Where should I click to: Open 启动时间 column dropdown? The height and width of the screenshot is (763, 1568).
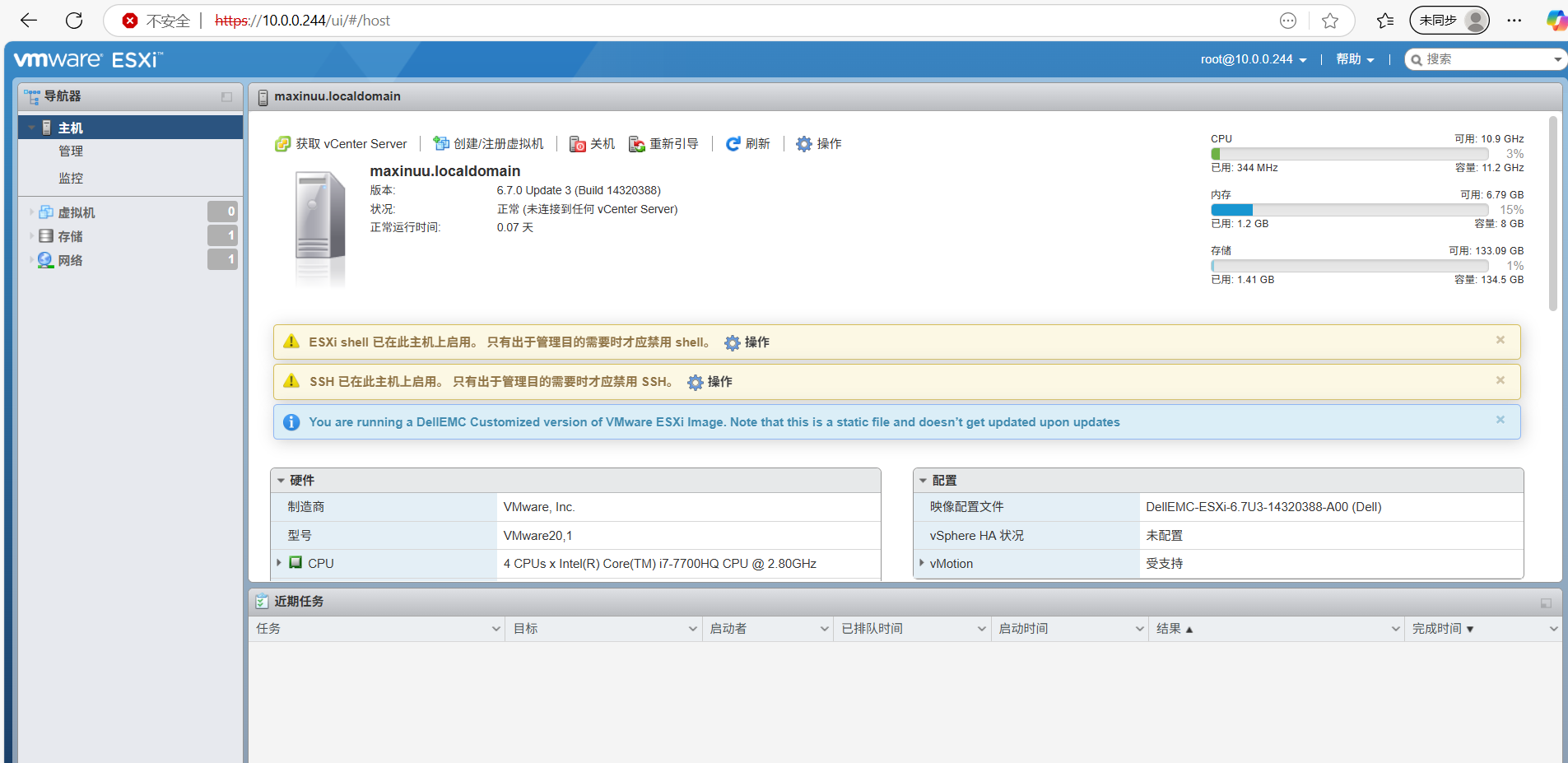(x=1140, y=629)
